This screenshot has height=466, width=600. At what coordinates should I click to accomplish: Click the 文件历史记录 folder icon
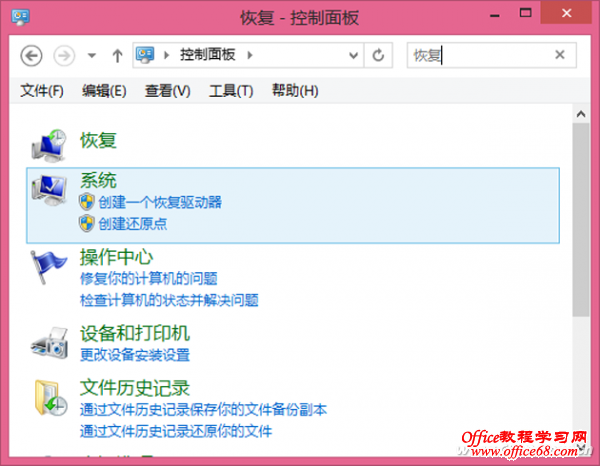(51, 398)
